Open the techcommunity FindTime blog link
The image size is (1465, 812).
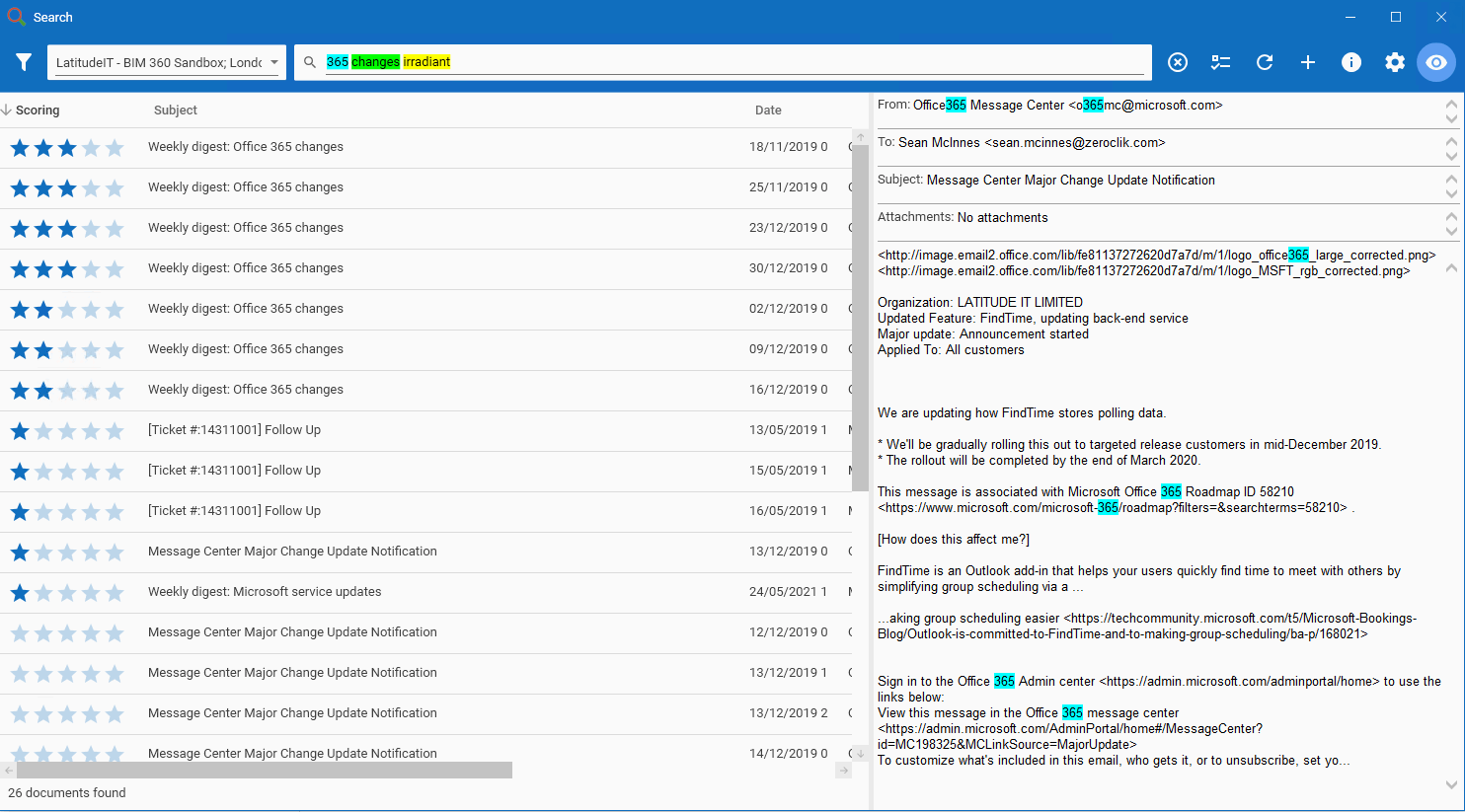(x=1147, y=627)
